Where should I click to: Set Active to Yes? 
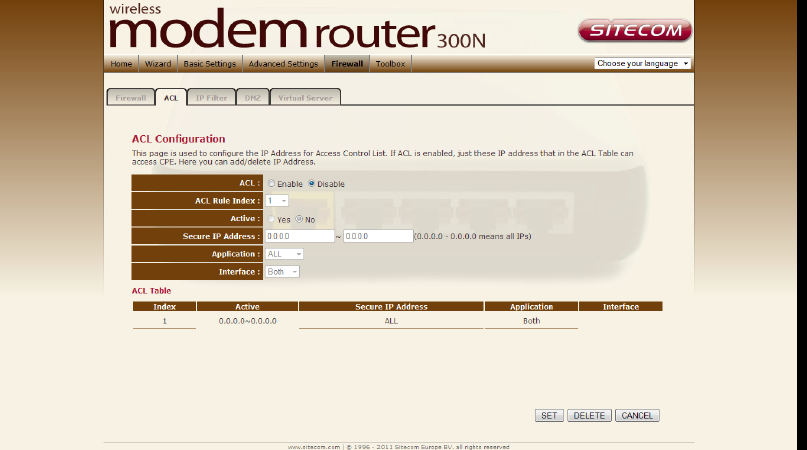tap(271, 219)
